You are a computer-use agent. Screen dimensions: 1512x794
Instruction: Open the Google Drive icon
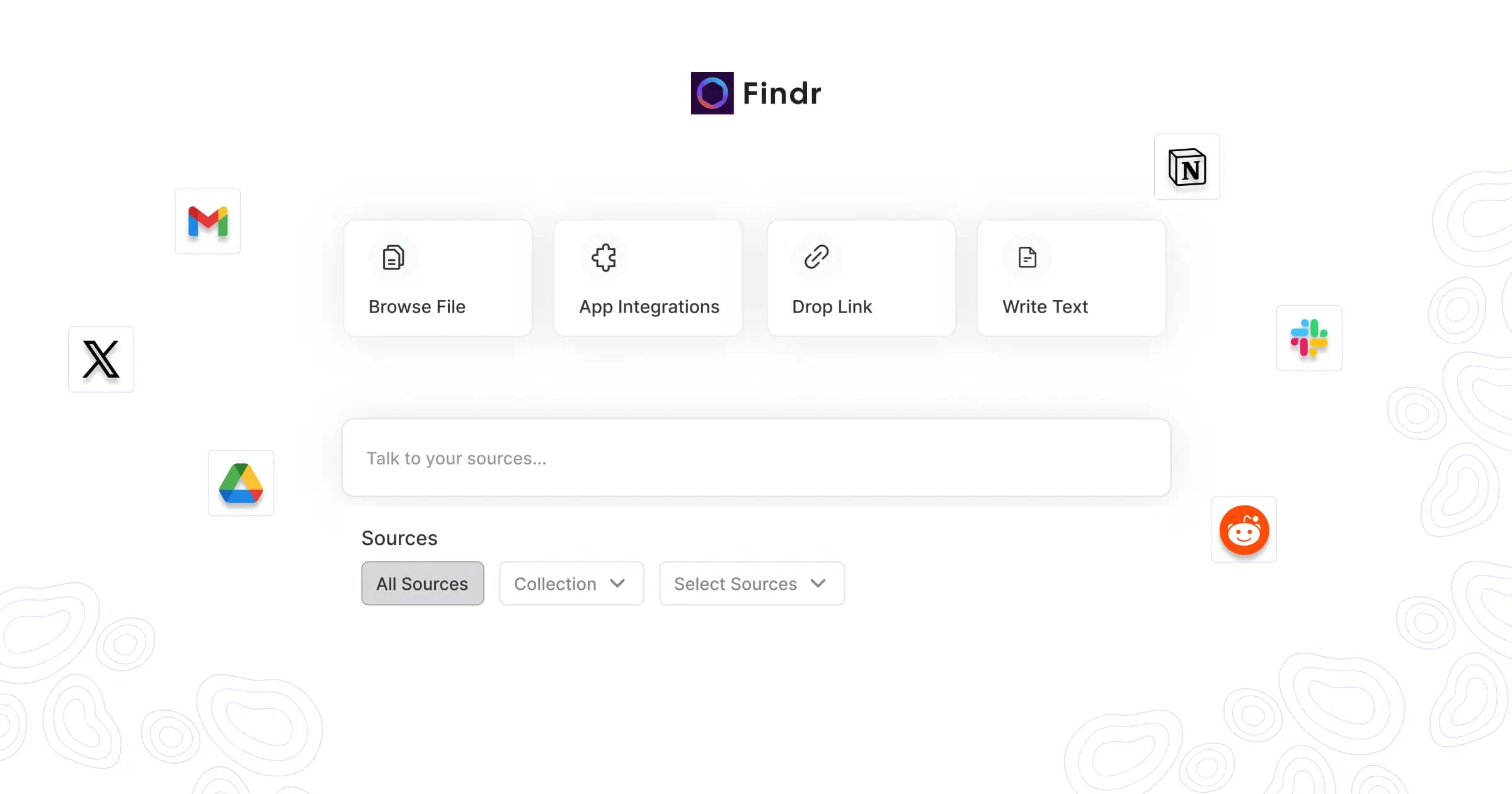(x=241, y=483)
